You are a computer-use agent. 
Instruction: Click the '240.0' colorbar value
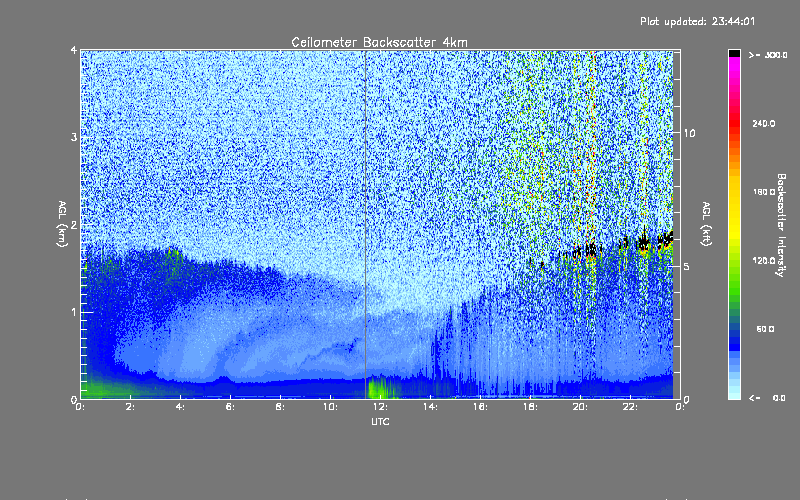click(764, 123)
